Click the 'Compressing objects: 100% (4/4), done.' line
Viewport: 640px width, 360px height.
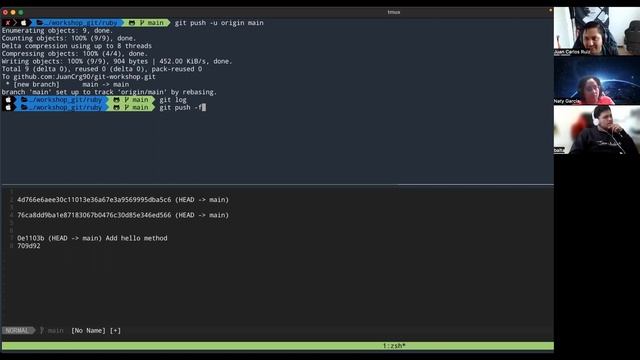tap(75, 53)
